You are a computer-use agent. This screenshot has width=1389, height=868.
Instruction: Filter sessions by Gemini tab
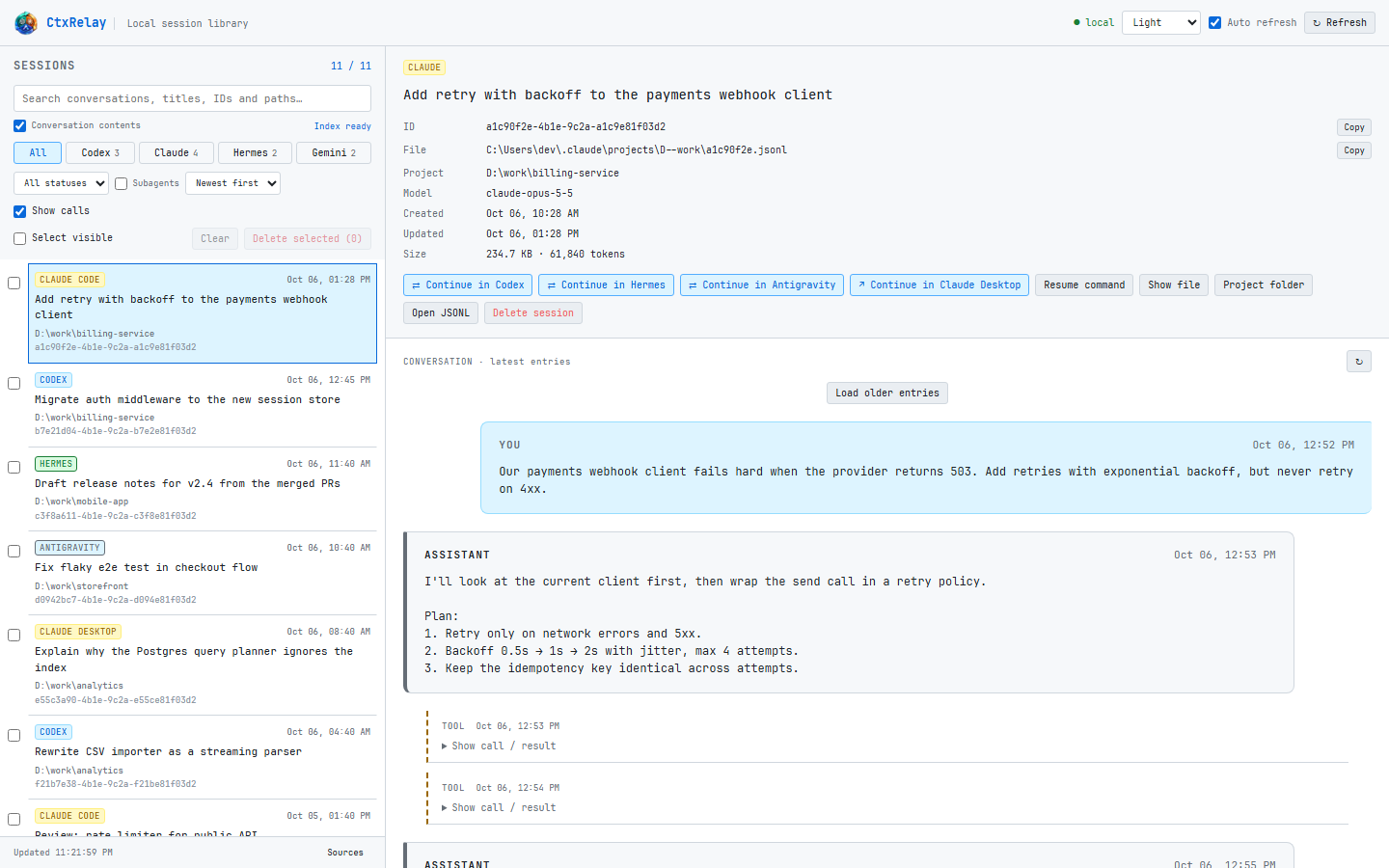coord(333,152)
